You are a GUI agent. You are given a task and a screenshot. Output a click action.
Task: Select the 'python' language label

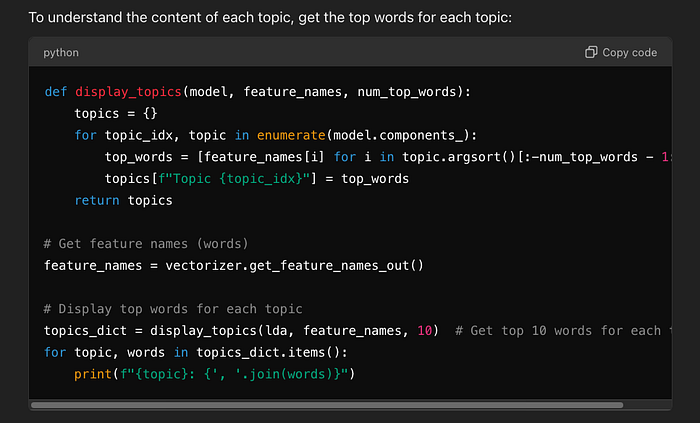point(61,53)
